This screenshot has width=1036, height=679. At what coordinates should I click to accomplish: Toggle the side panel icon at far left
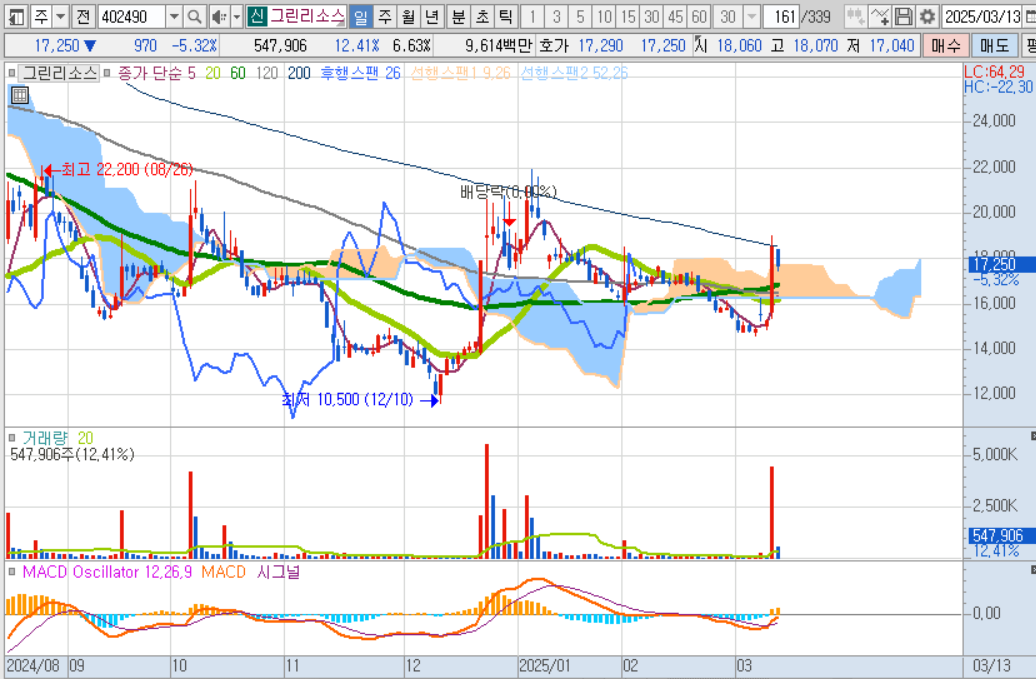[x=16, y=16]
